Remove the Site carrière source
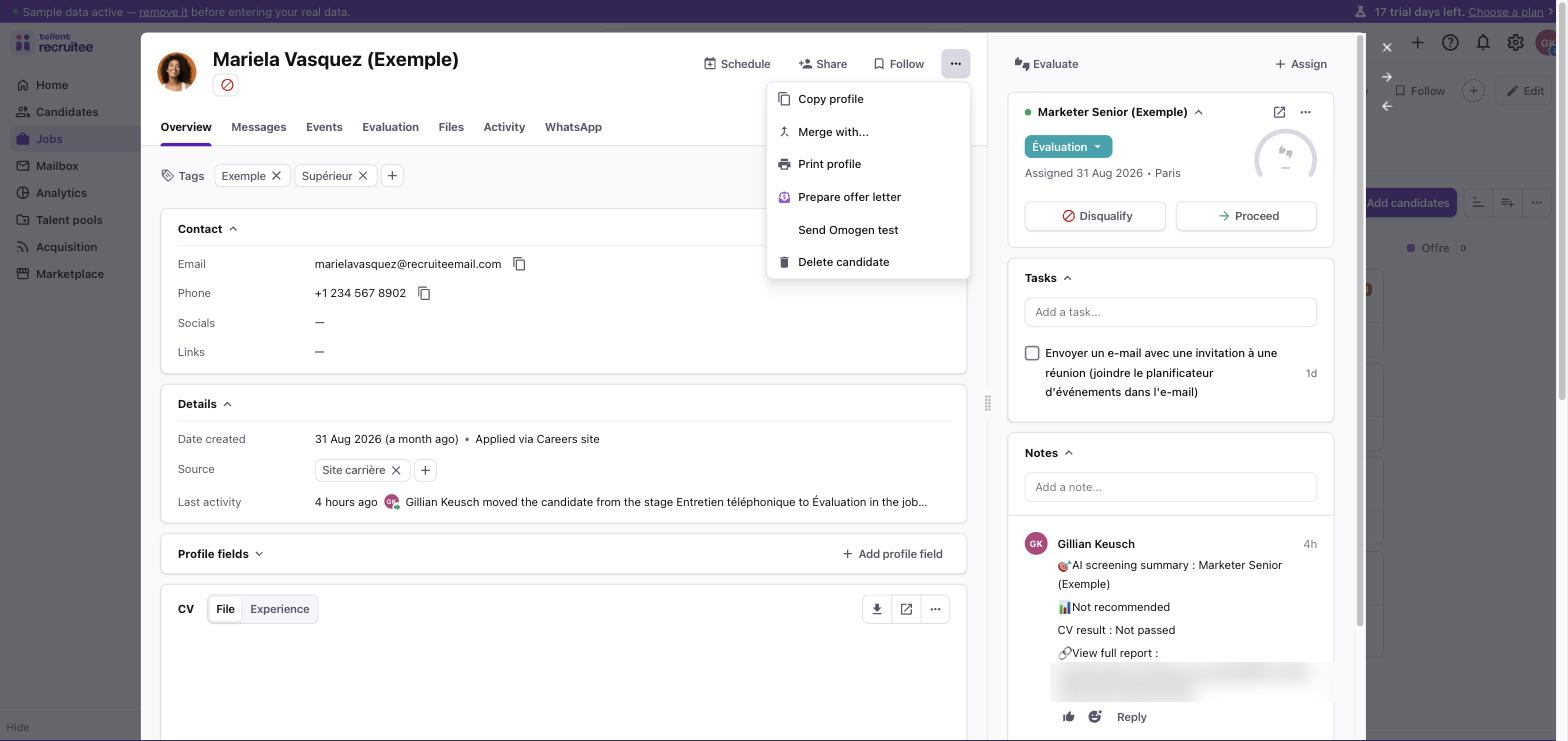This screenshot has height=741, width=1568. (x=396, y=470)
